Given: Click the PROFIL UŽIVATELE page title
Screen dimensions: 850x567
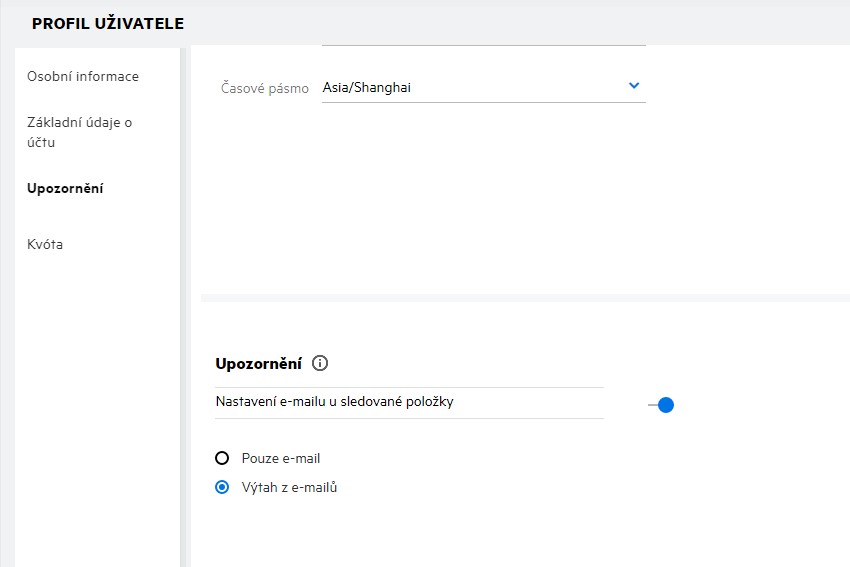Looking at the screenshot, I should 108,24.
